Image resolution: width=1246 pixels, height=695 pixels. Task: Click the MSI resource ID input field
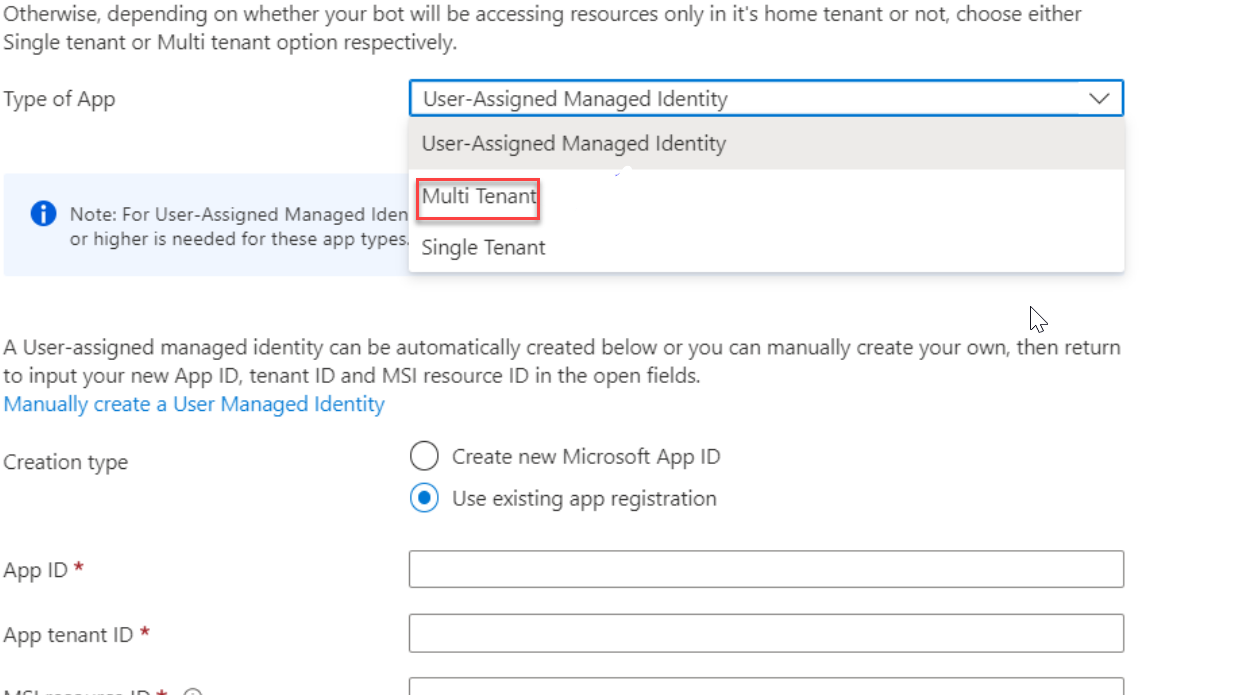(x=765, y=690)
